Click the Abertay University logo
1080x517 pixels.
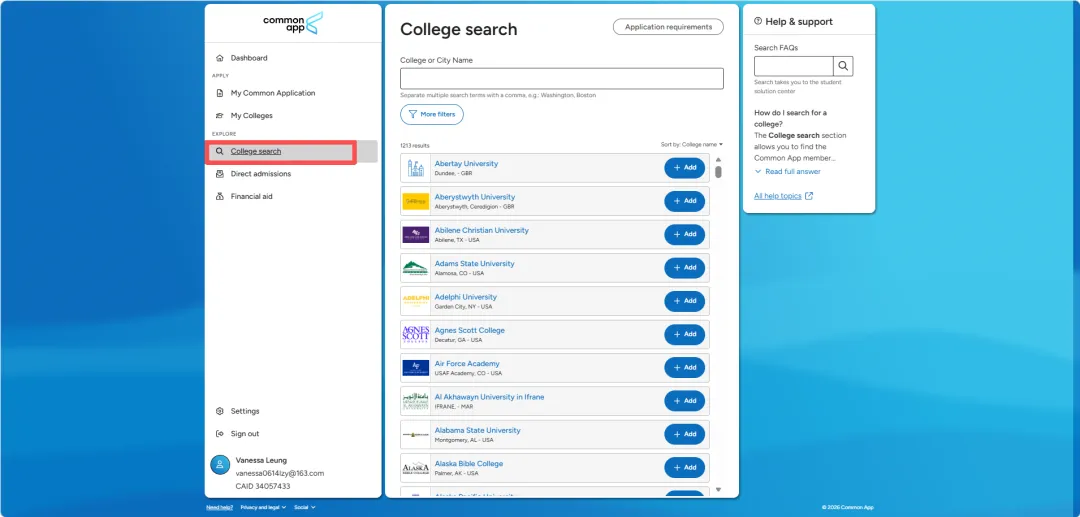(416, 168)
